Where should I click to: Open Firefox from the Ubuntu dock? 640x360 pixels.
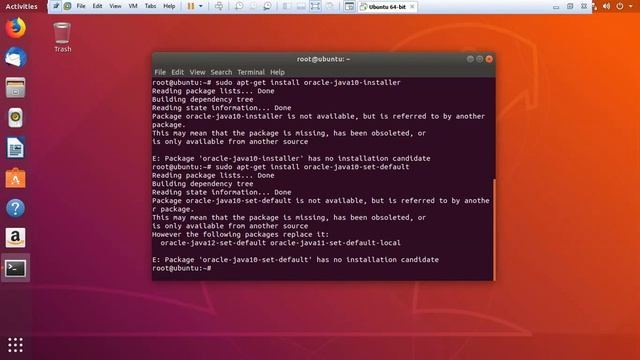coord(16,28)
